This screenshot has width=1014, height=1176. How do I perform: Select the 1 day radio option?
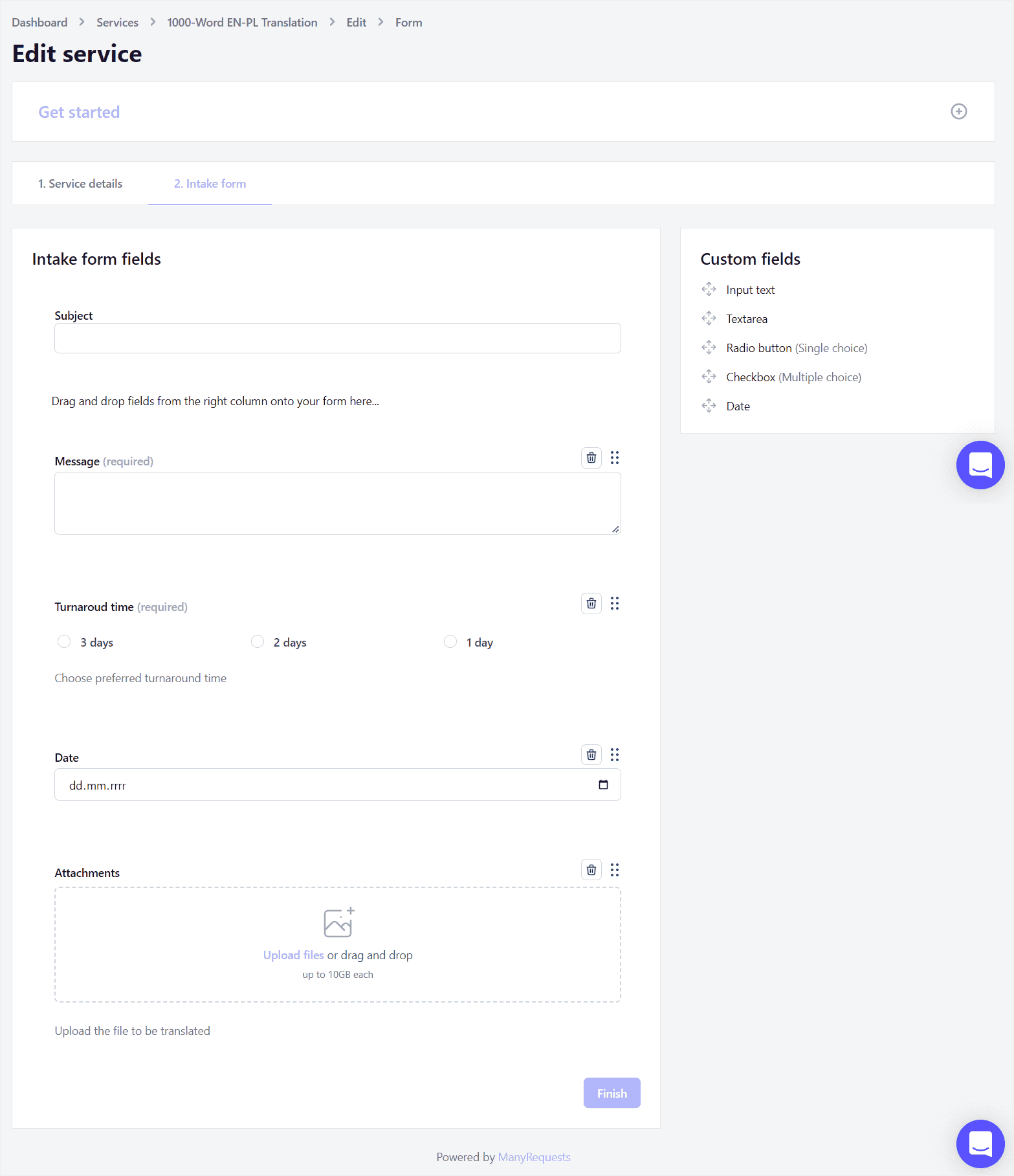click(450, 641)
